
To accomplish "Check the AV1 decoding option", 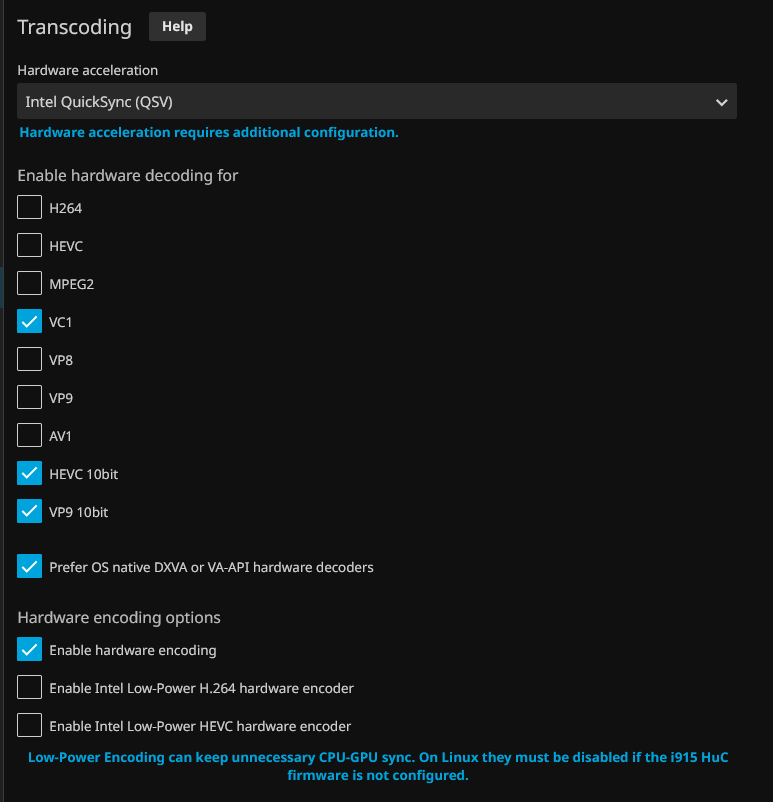I will point(30,436).
